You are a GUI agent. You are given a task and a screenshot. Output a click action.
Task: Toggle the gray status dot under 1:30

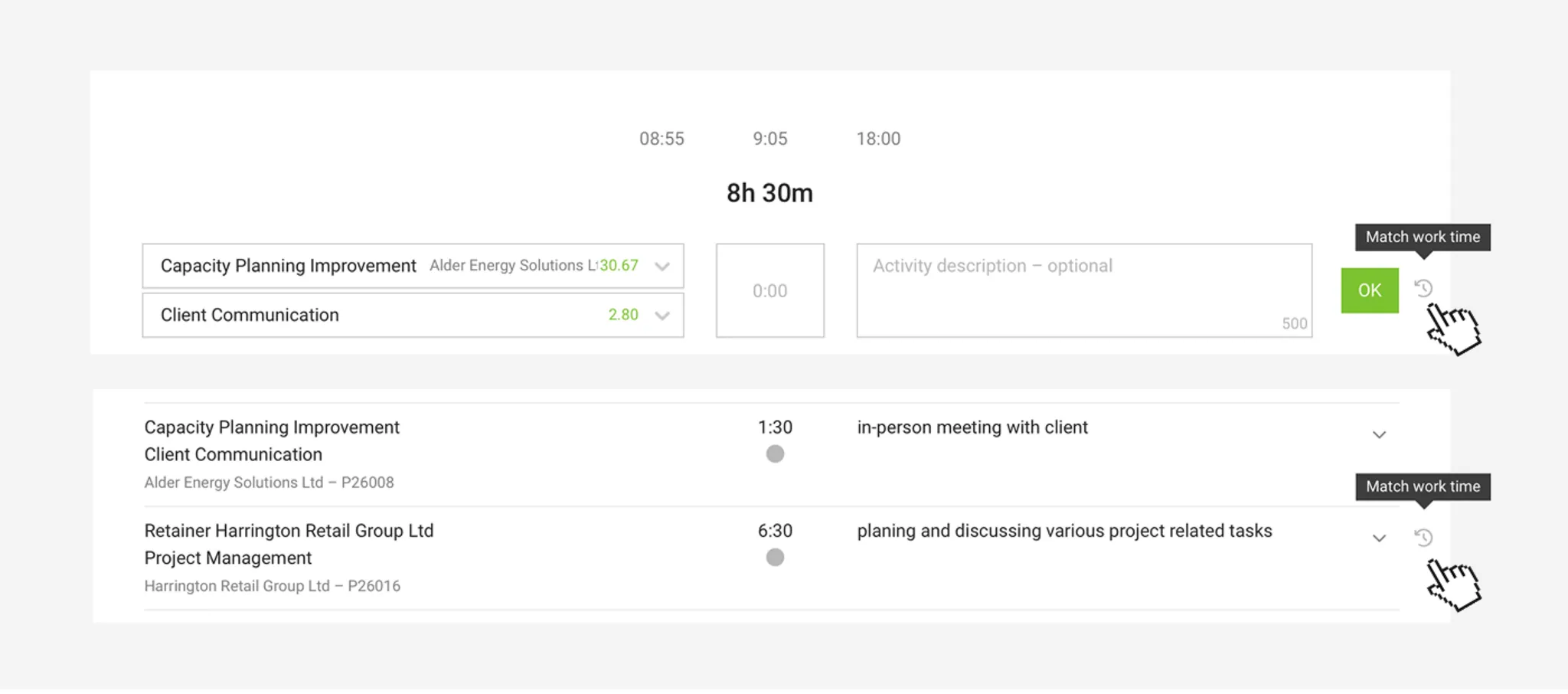pyautogui.click(x=775, y=454)
